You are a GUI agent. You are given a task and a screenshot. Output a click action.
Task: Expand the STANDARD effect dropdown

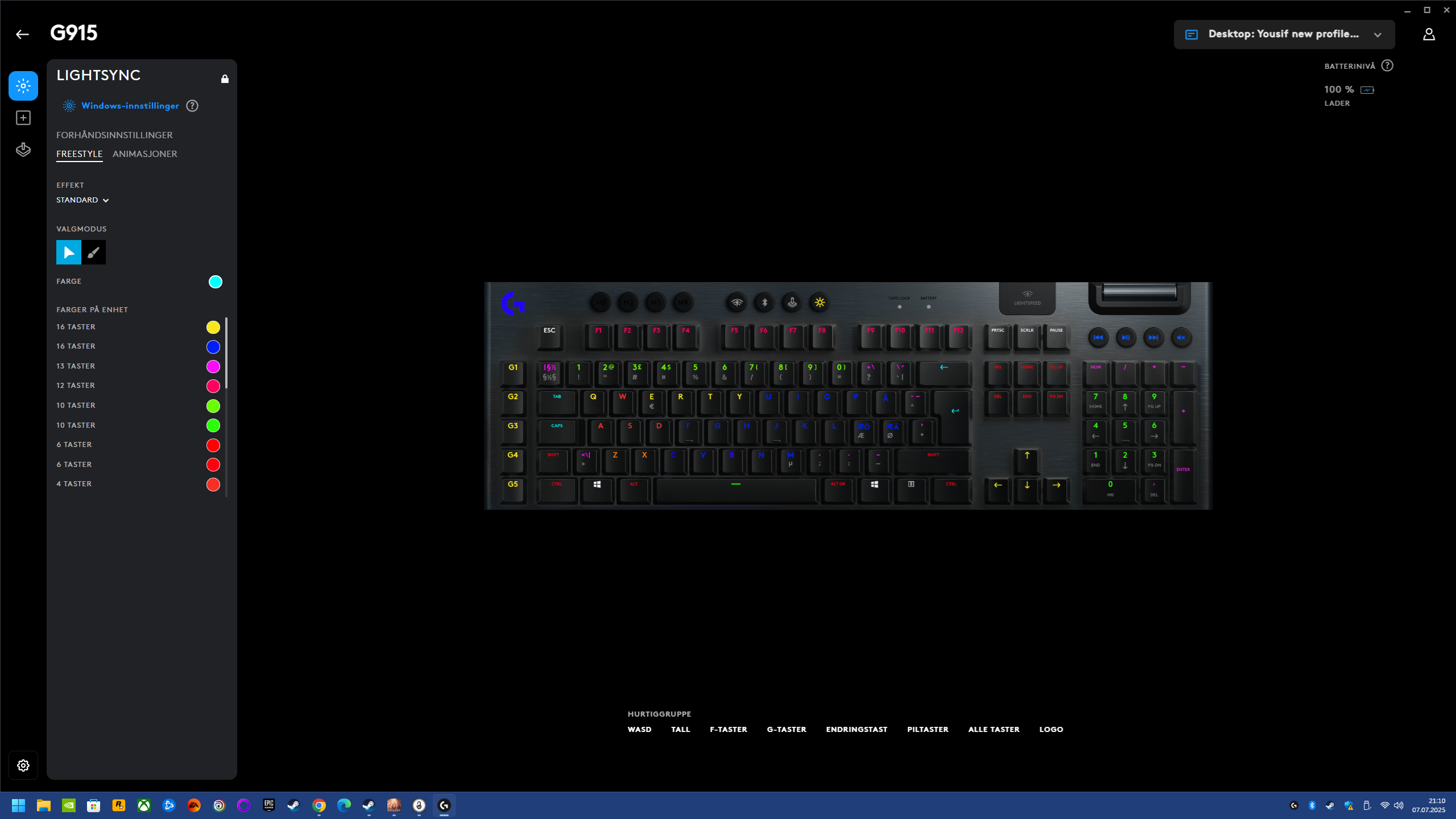pyautogui.click(x=82, y=200)
